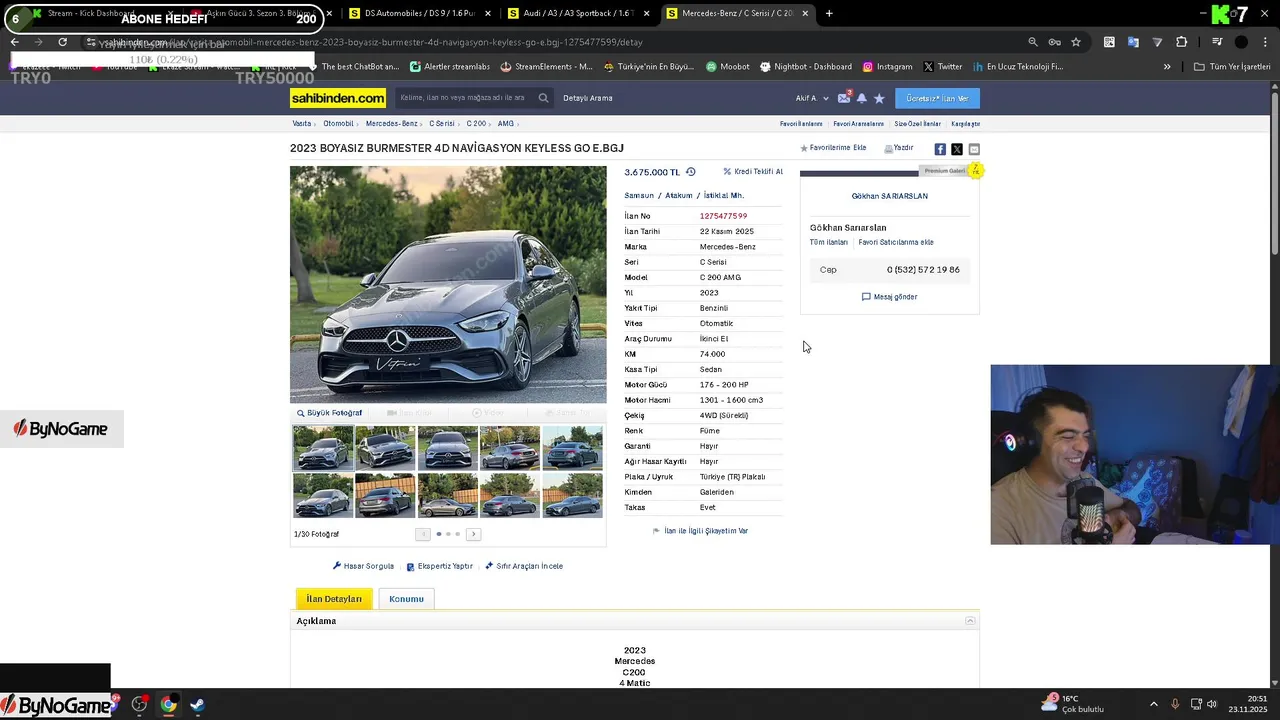Open Detaylı Arama link
The height and width of the screenshot is (720, 1280).
click(x=588, y=98)
